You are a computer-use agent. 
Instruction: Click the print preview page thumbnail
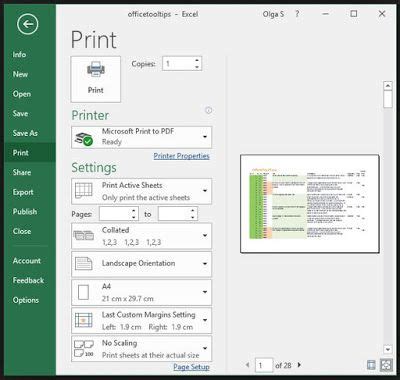coord(310,203)
